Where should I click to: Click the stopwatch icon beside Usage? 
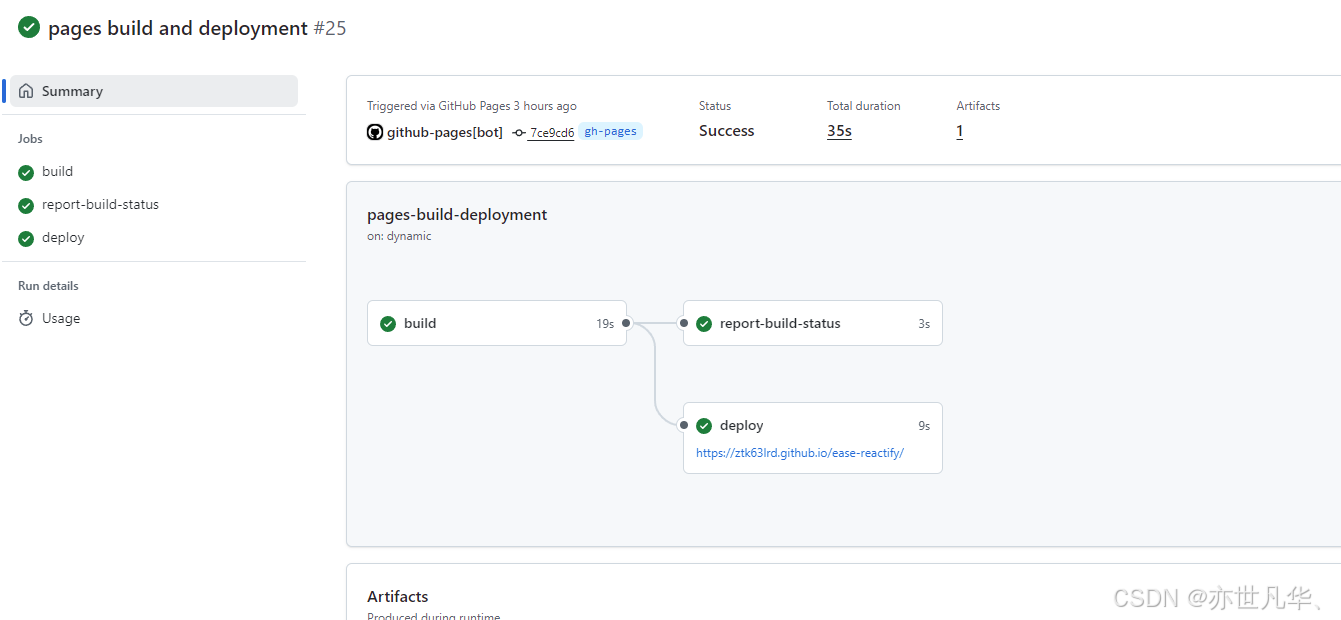point(26,319)
